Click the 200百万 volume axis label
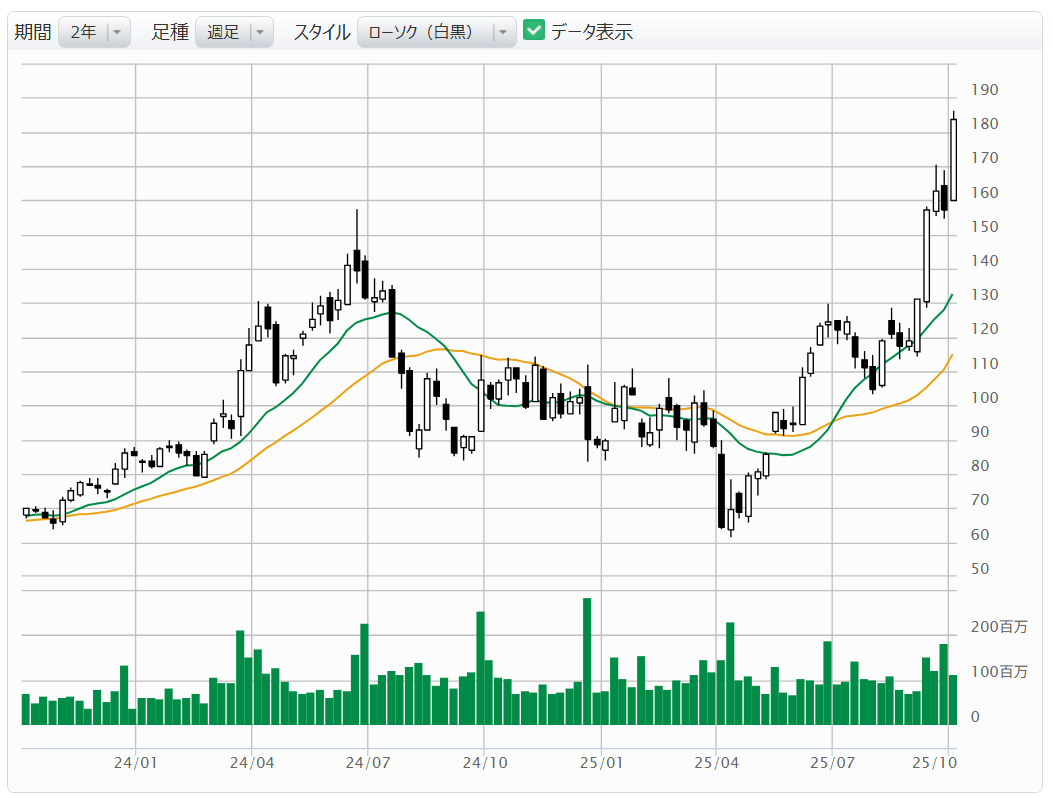 [999, 627]
